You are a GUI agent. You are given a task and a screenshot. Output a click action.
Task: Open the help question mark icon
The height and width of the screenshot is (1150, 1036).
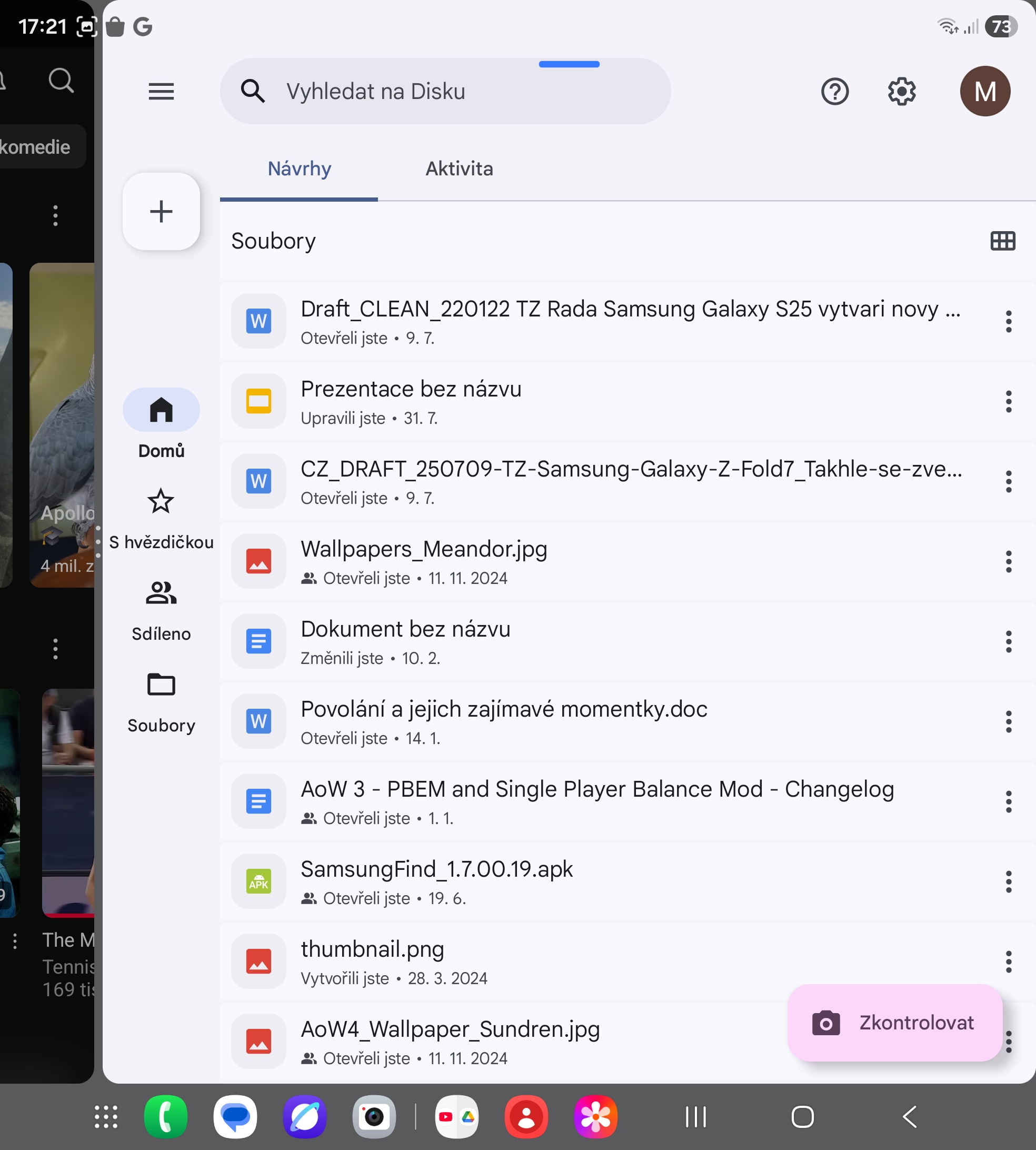pyautogui.click(x=834, y=91)
